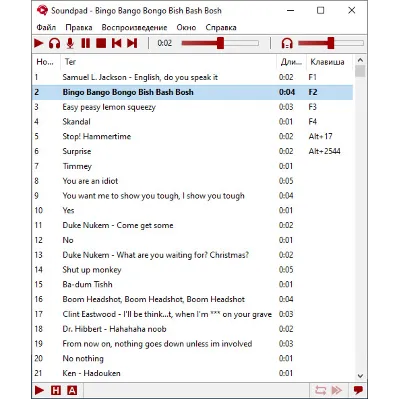
Task: Select 'Ken - Hadouken' sound
Action: pos(193,373)
